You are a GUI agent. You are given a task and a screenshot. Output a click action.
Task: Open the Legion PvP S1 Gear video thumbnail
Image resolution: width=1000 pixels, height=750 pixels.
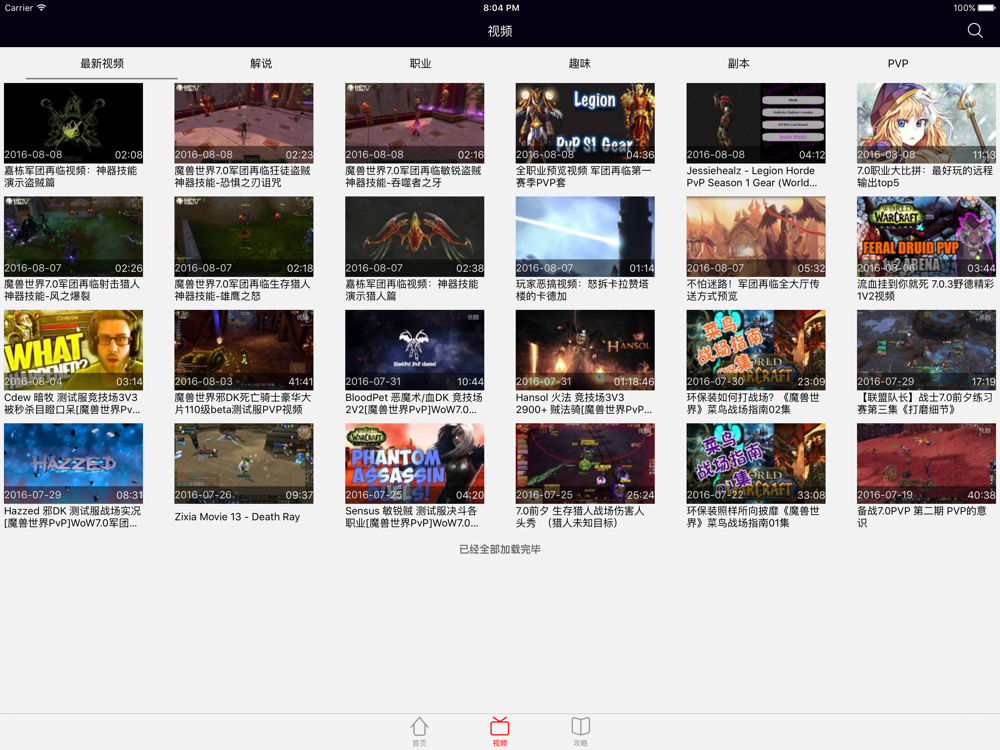pyautogui.click(x=585, y=123)
